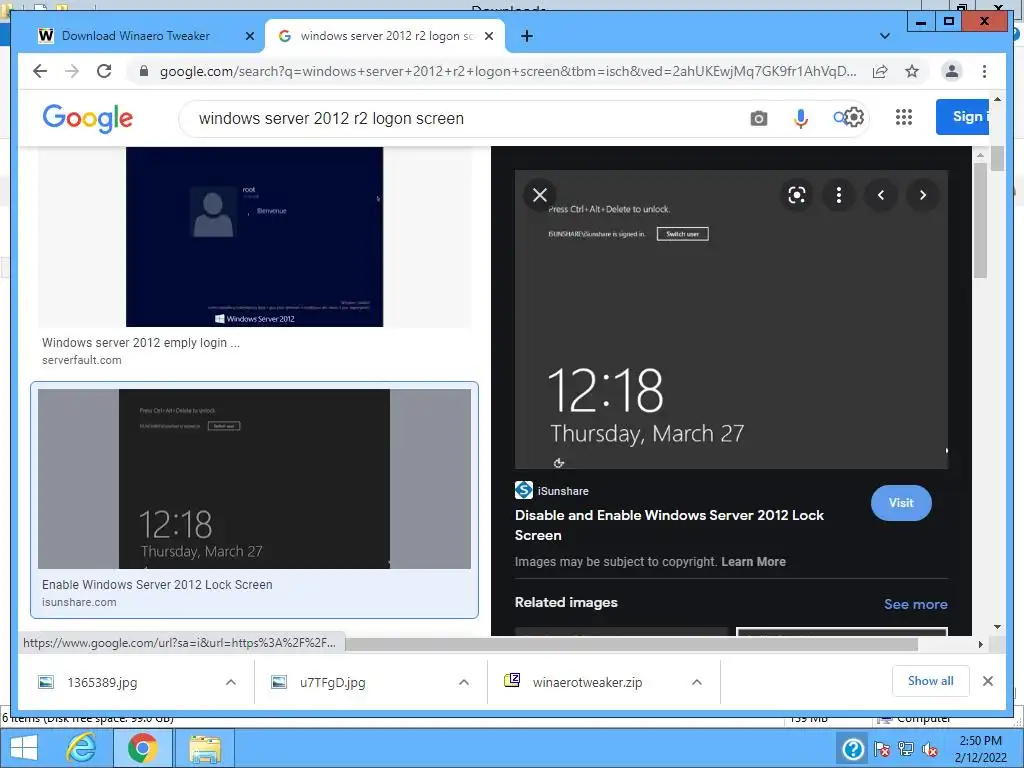The height and width of the screenshot is (768, 1024).
Task: Go back with the browser back arrow
Action: click(x=40, y=71)
